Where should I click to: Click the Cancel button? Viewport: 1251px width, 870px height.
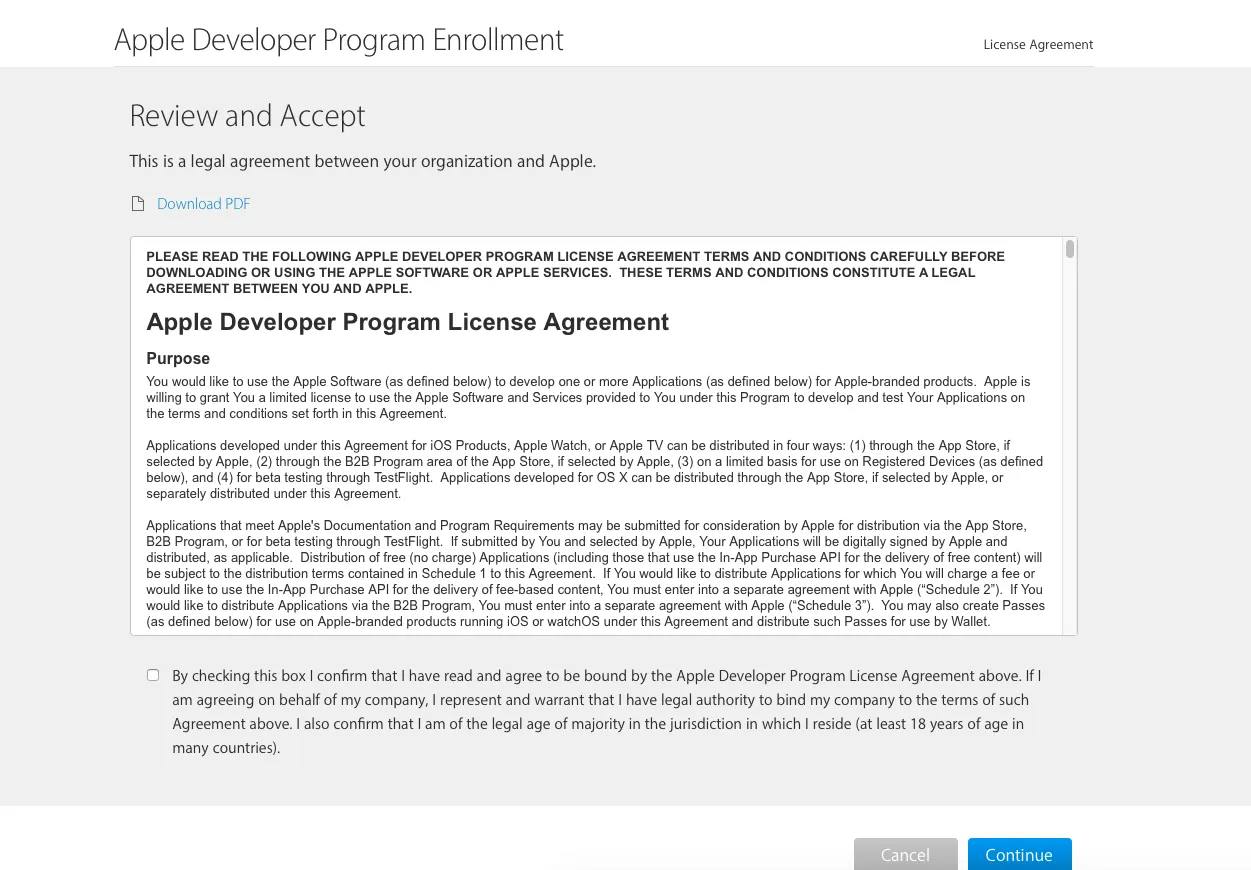(905, 854)
